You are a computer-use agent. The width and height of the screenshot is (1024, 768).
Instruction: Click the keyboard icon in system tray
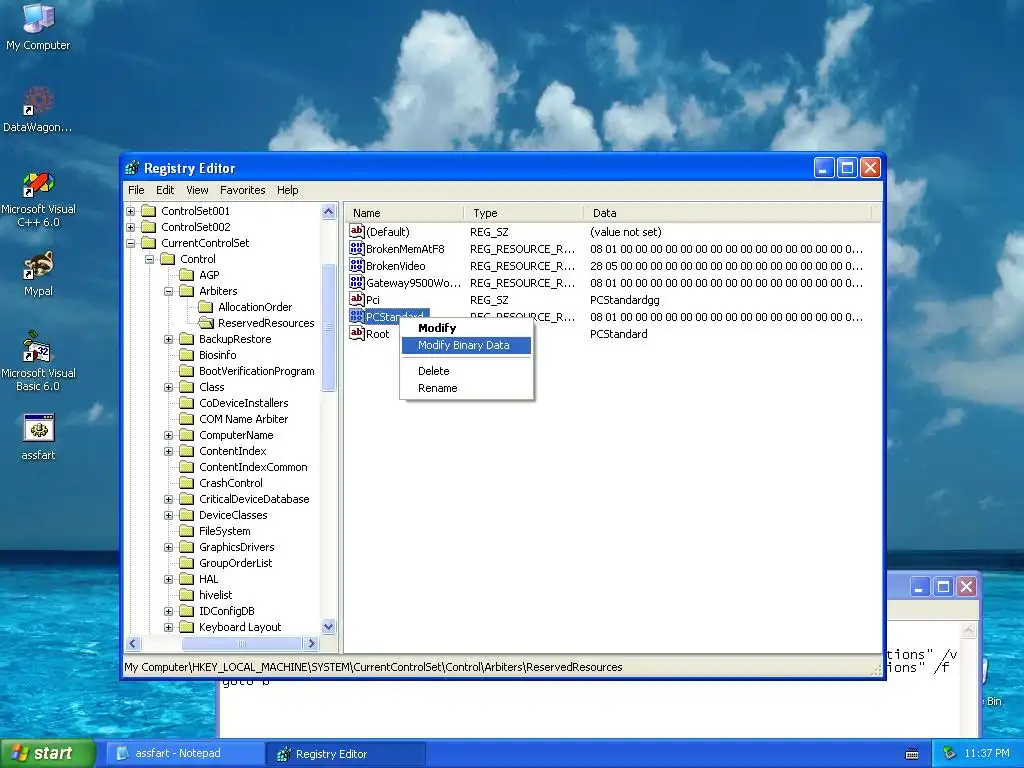[x=912, y=754]
